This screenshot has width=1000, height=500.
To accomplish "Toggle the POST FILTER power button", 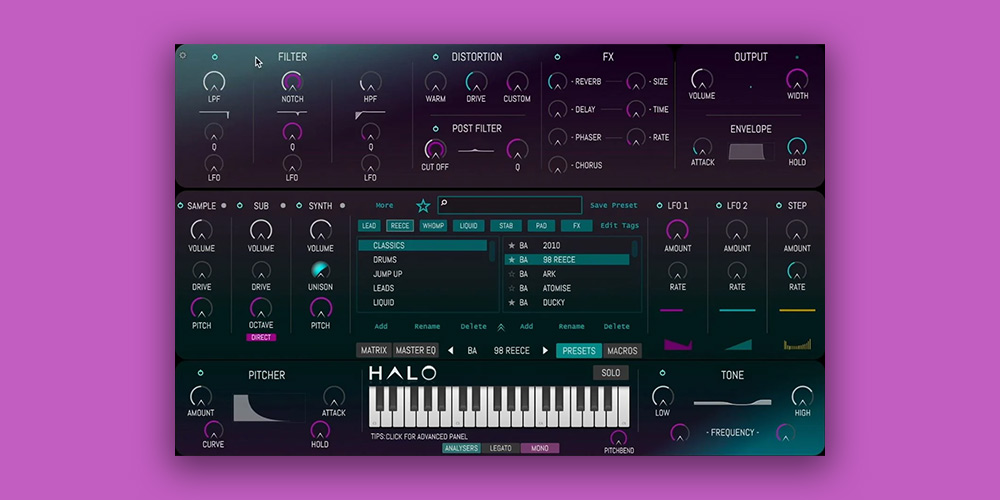I will (x=436, y=129).
